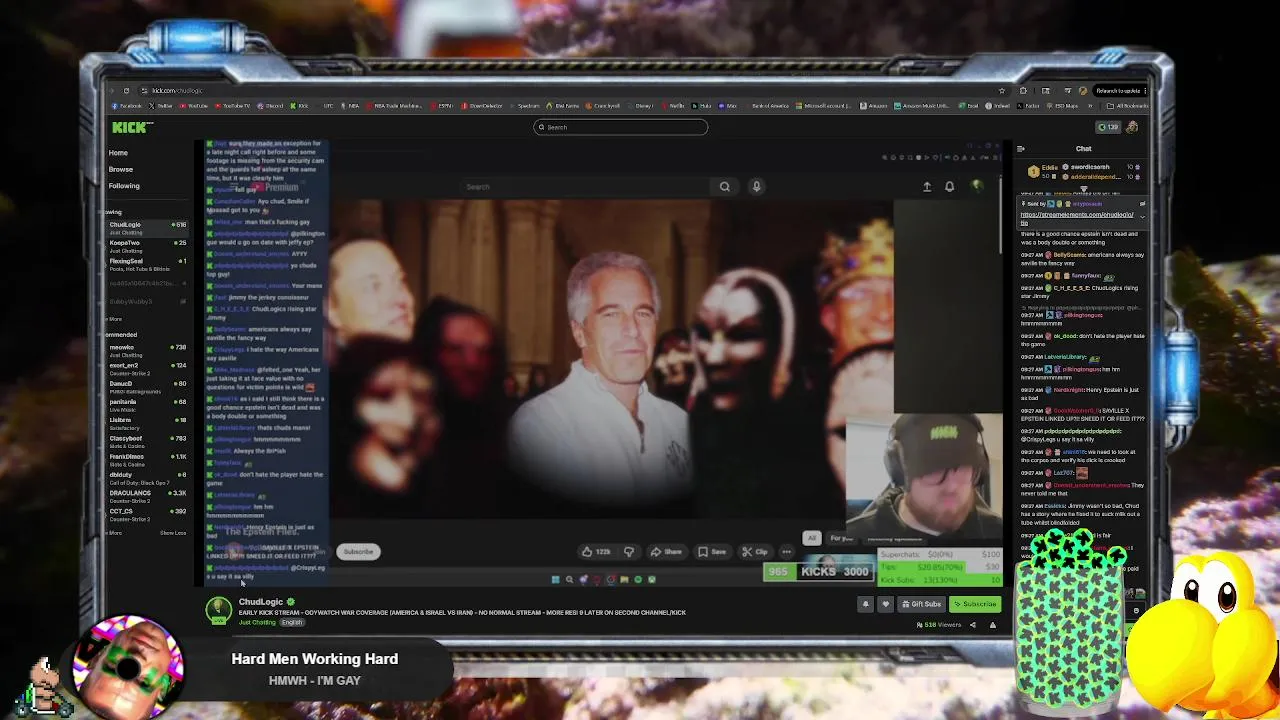Open the Discord bookmark

click(x=271, y=106)
